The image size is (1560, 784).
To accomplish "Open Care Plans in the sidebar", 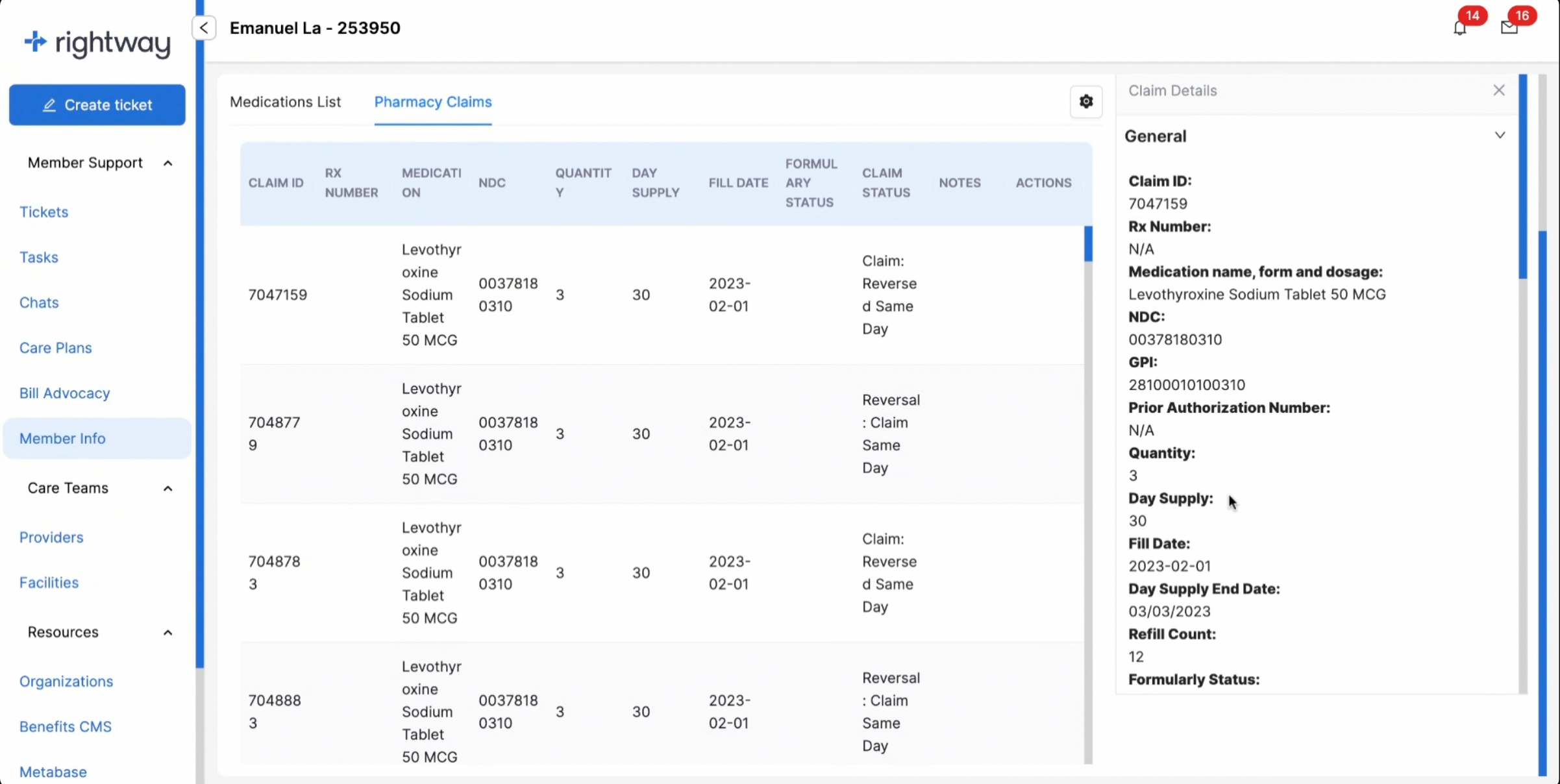I will click(55, 347).
